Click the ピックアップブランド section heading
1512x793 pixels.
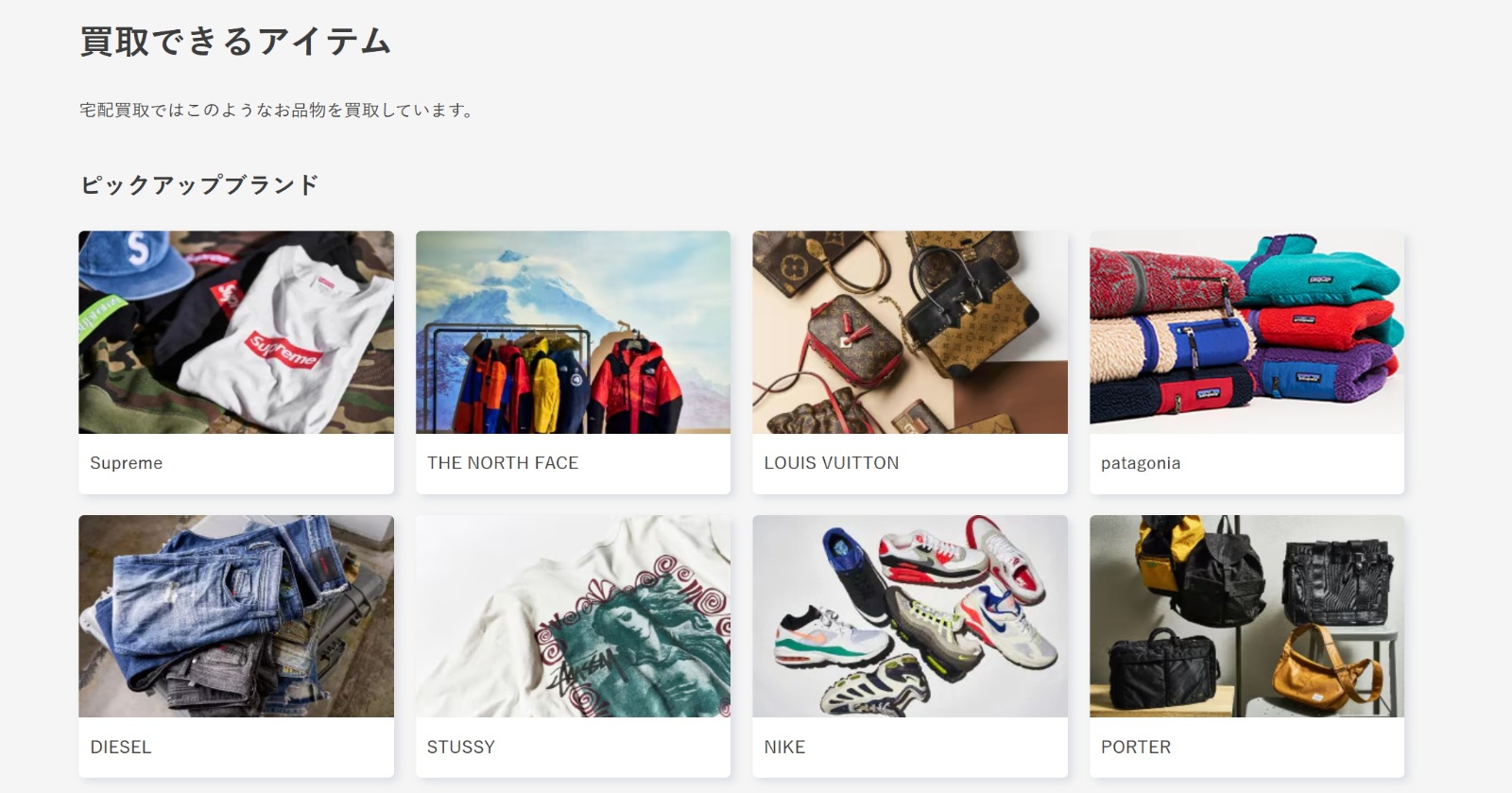[x=199, y=185]
